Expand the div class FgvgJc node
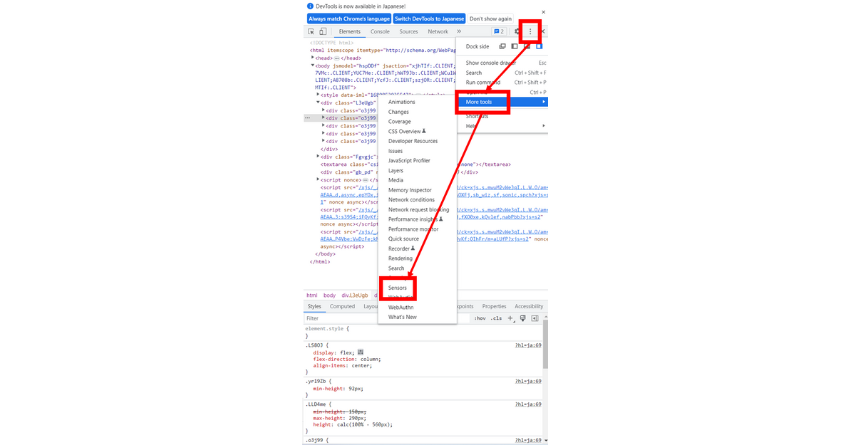The width and height of the screenshot is (850, 445). pyautogui.click(x=318, y=157)
